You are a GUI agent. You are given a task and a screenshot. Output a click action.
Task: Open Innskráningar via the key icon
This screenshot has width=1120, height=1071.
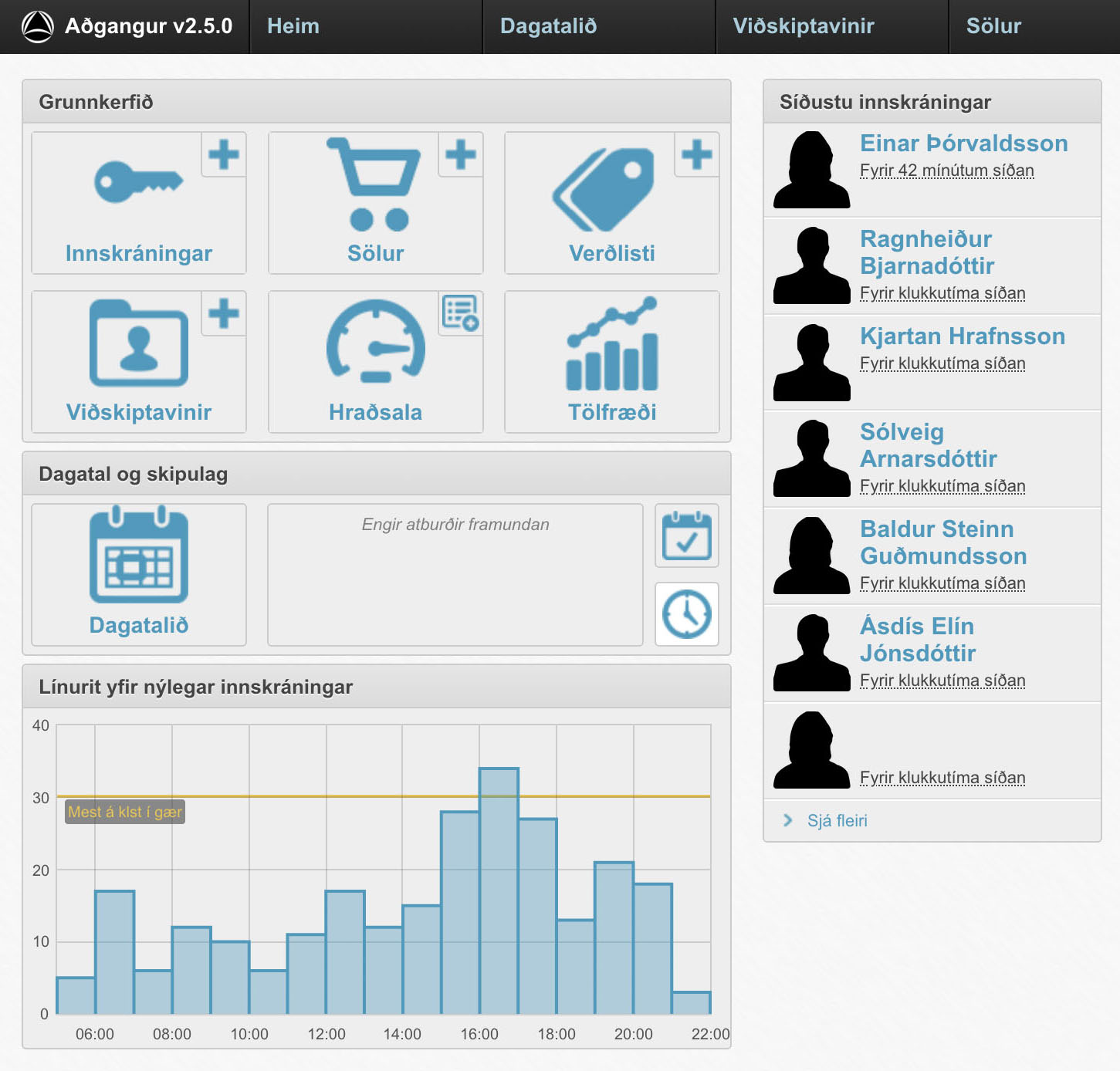tap(138, 183)
